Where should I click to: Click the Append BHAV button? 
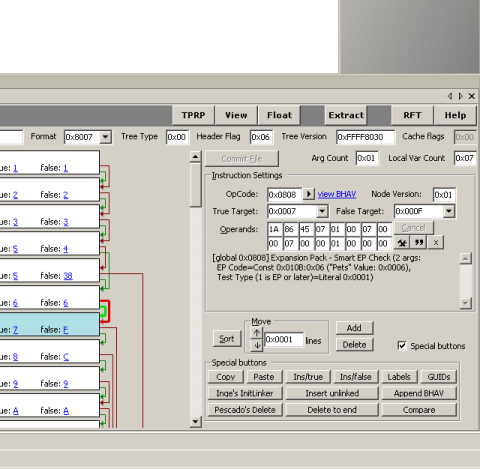(x=419, y=393)
